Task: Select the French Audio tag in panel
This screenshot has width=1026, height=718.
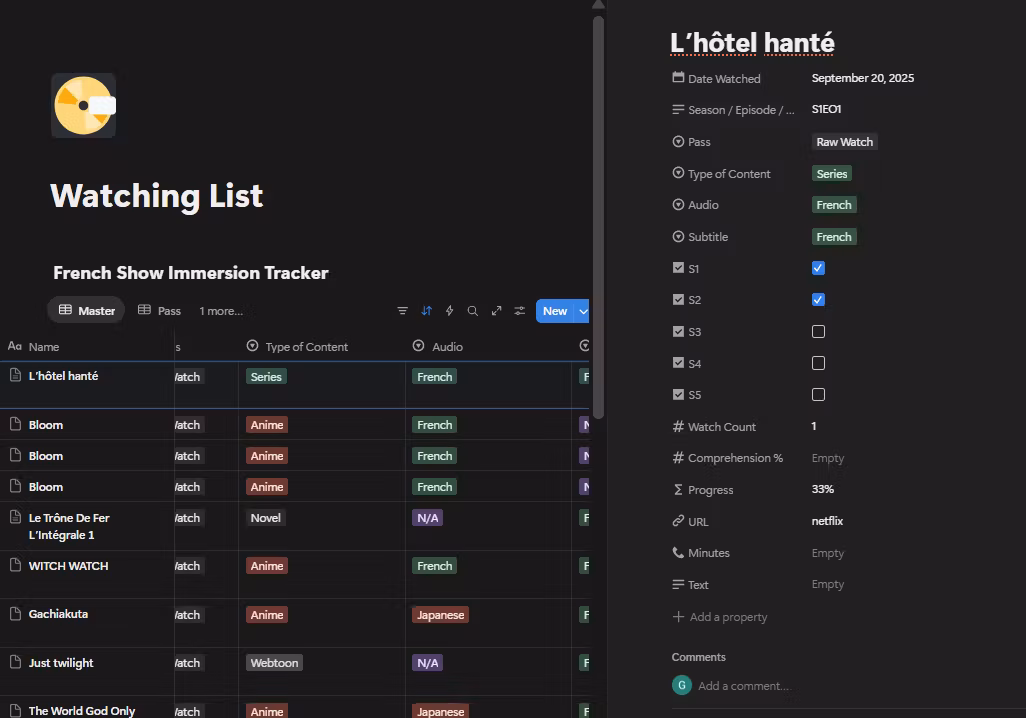Action: (x=833, y=205)
